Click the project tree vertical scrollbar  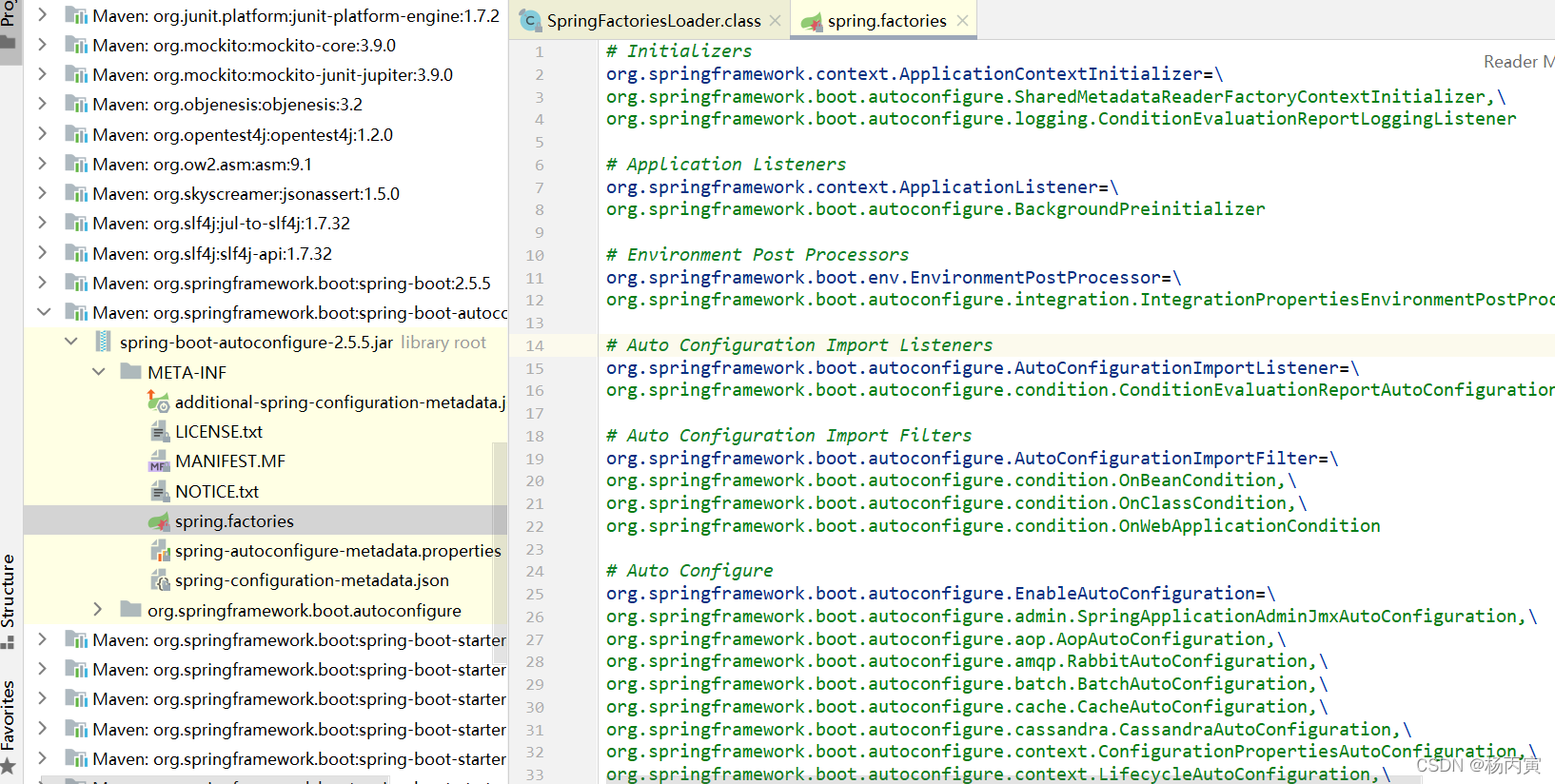pos(500,552)
